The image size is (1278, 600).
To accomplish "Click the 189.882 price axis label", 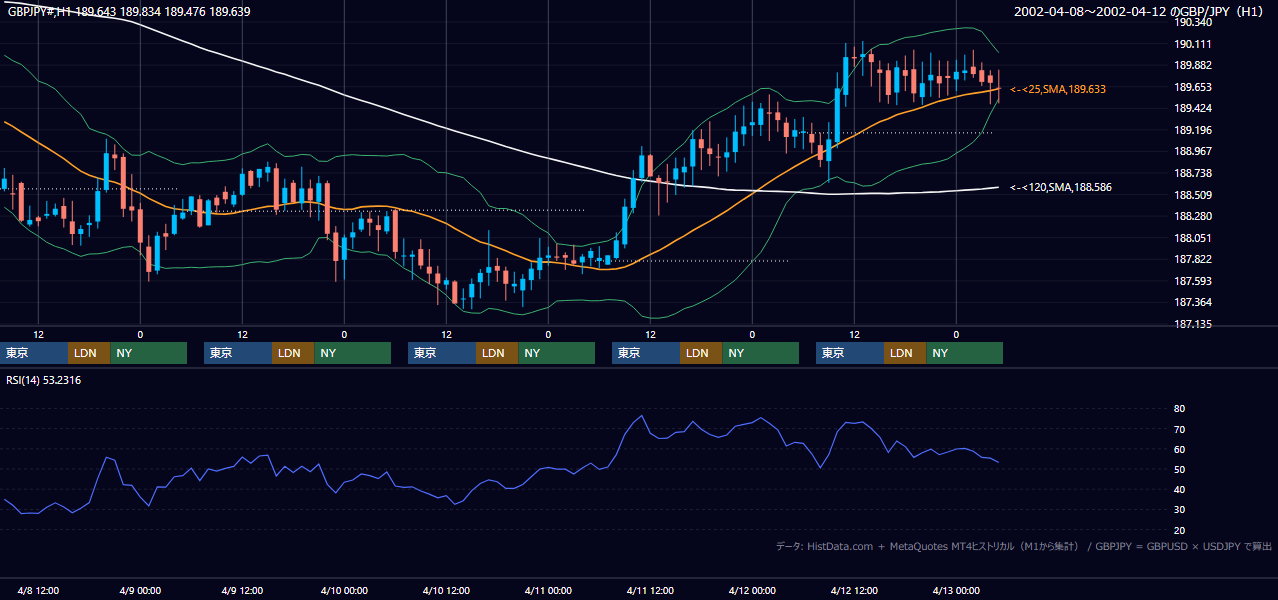I will [x=1195, y=65].
